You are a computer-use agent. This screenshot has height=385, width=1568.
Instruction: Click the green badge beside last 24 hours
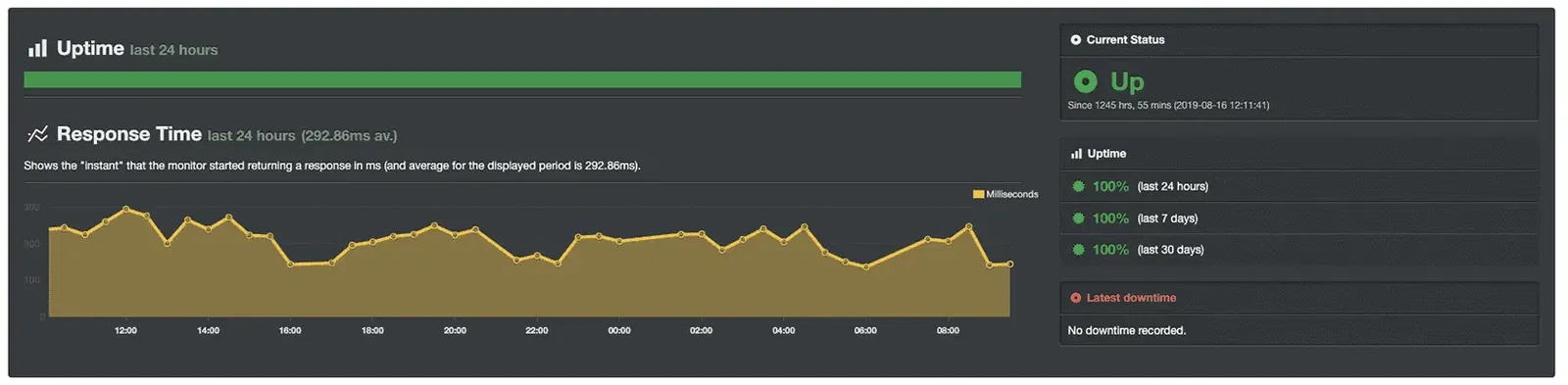click(1078, 186)
